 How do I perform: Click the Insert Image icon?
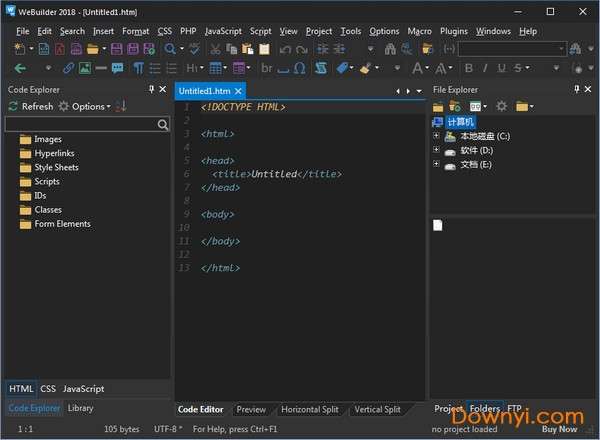coord(85,68)
